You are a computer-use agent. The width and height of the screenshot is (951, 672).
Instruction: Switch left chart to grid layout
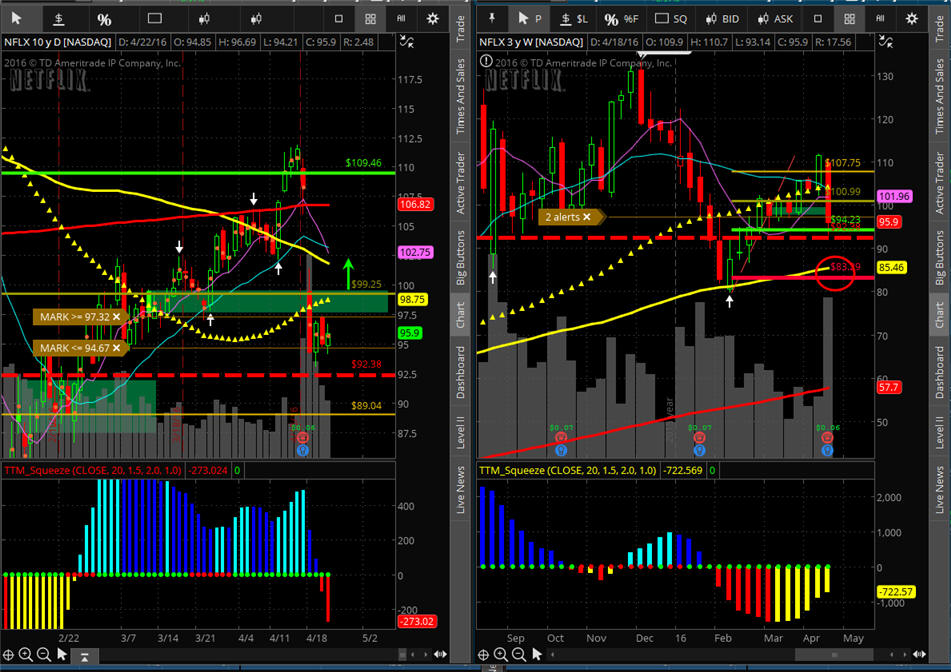[371, 19]
